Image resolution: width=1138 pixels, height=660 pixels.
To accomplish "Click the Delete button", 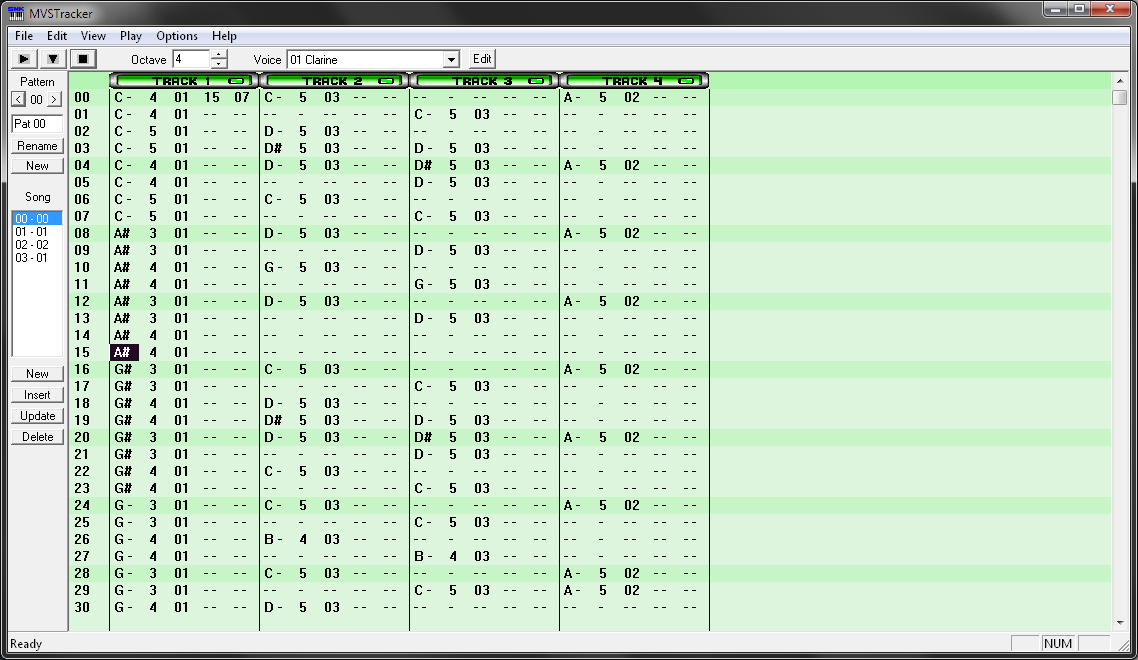I will point(37,437).
